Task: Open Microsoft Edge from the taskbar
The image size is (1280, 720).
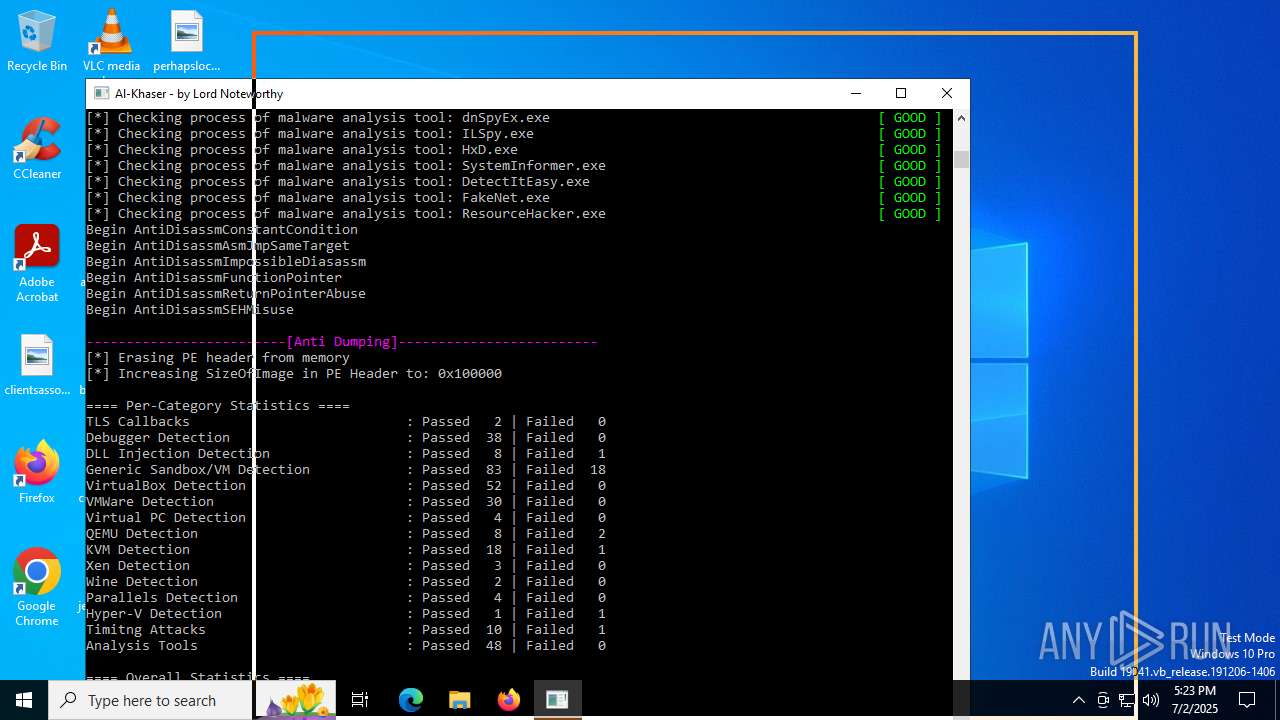Action: pyautogui.click(x=411, y=700)
